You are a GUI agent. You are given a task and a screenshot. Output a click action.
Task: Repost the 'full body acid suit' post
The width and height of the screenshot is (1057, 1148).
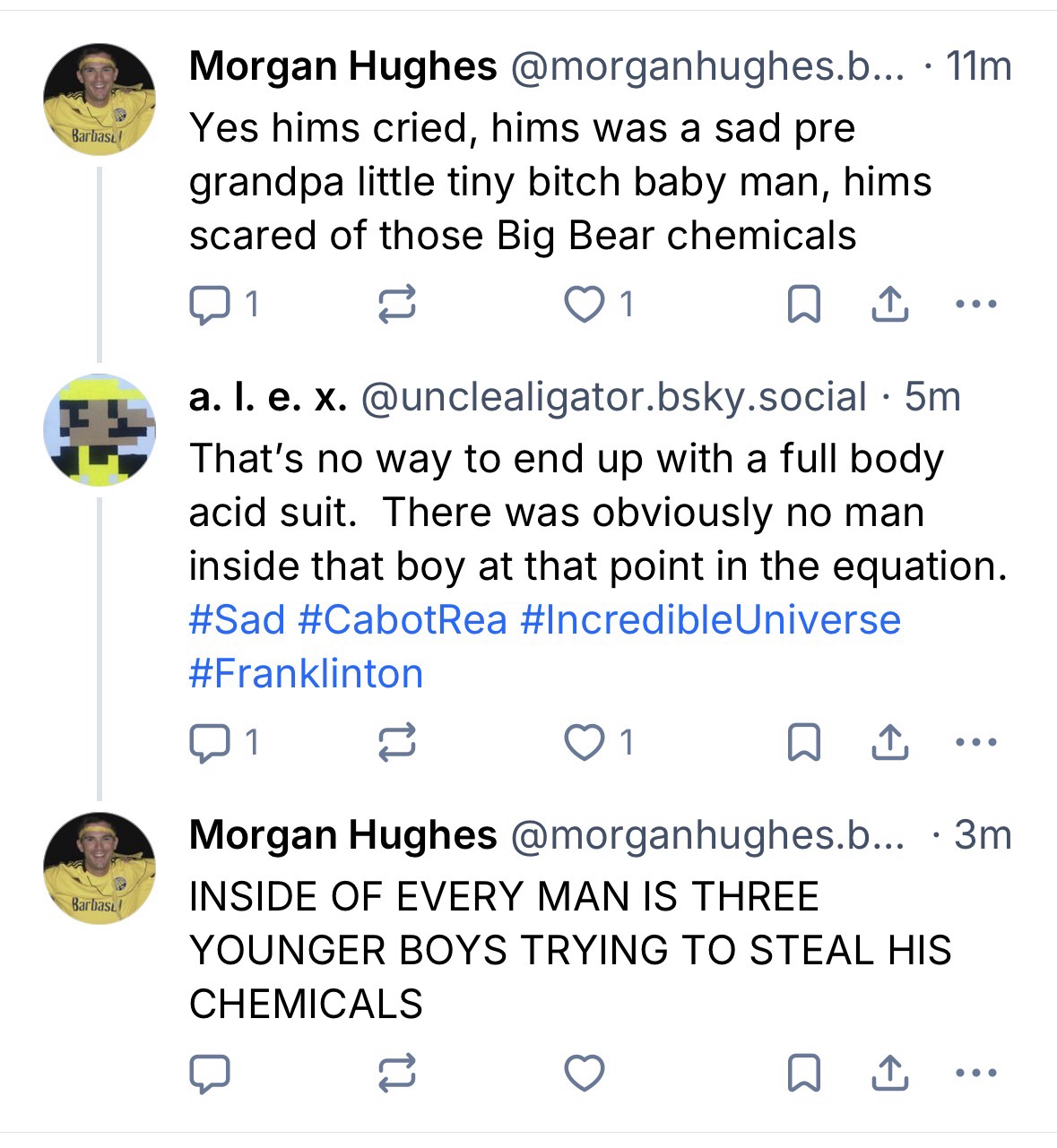396,742
